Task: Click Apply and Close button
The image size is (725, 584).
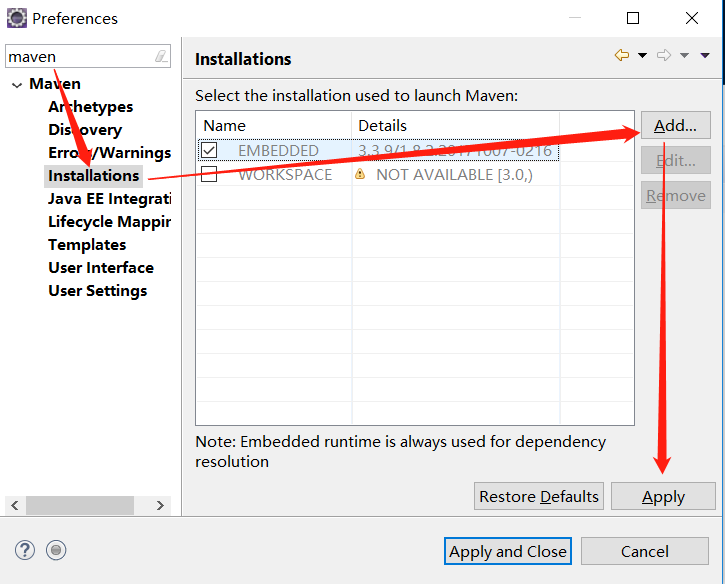Action: [x=508, y=551]
